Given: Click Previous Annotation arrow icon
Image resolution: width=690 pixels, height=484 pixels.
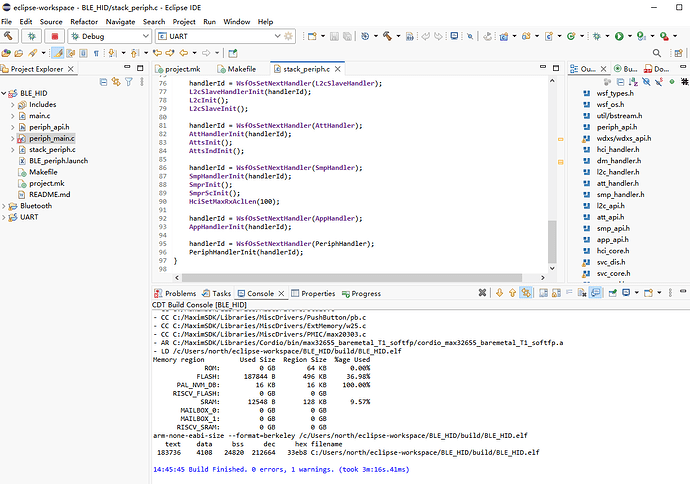Looking at the screenshot, I should (x=135, y=53).
